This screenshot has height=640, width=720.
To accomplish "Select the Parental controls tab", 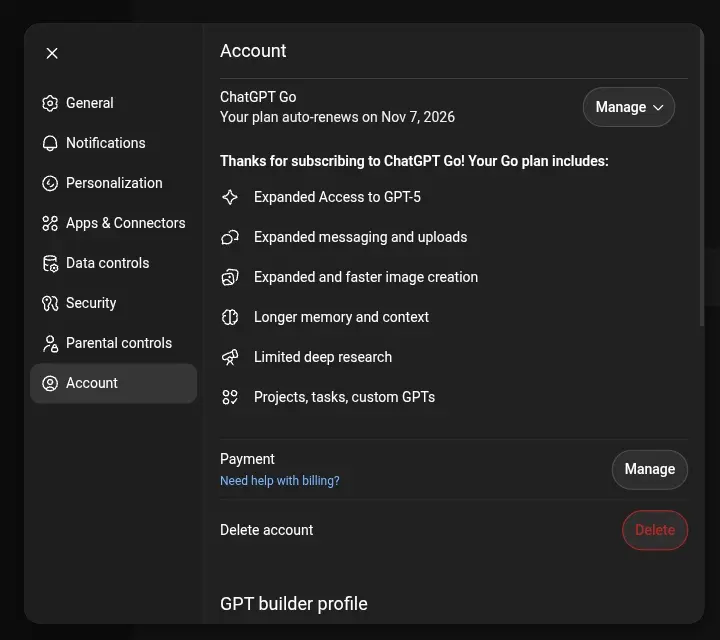I will pyautogui.click(x=113, y=343).
